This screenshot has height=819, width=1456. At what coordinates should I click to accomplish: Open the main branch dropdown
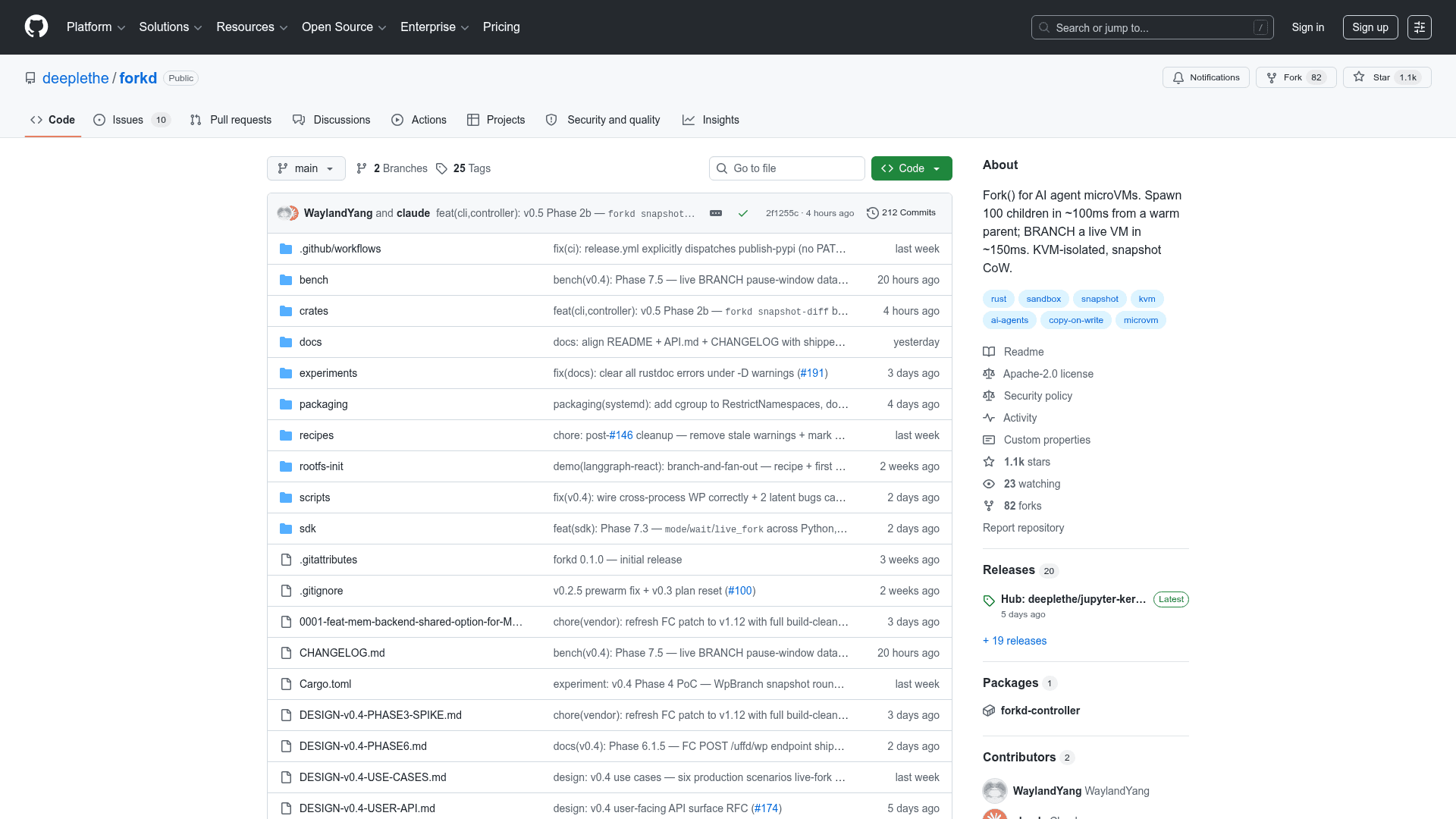pos(306,168)
